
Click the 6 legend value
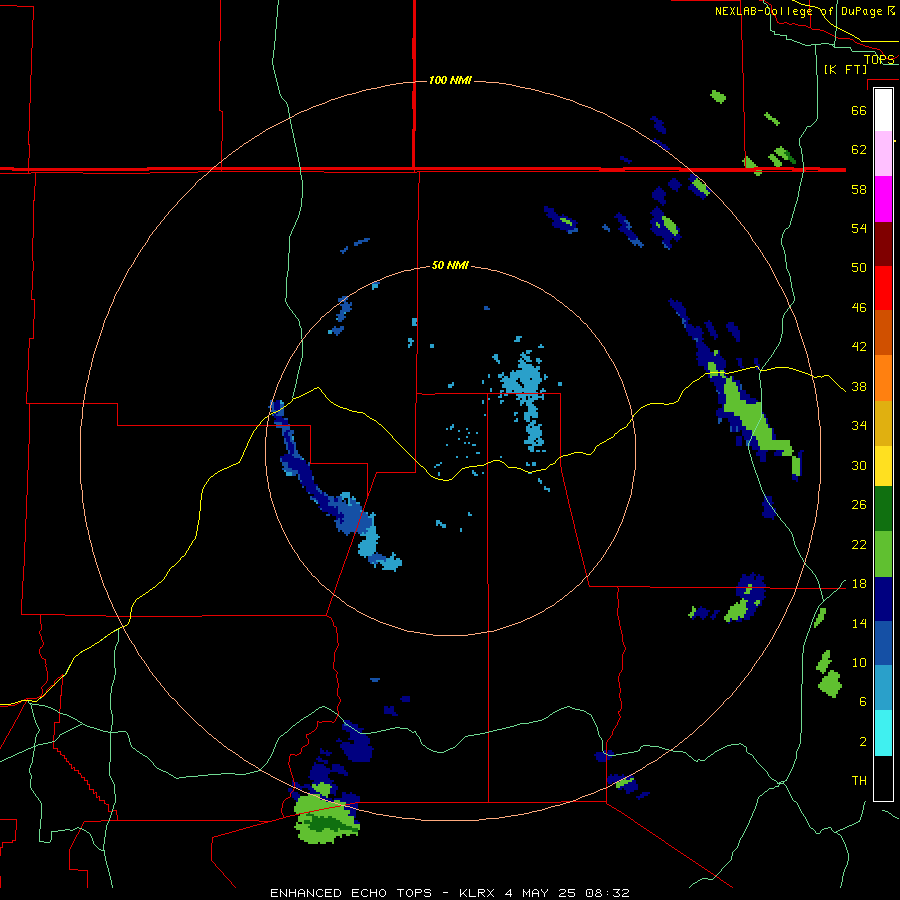[862, 701]
